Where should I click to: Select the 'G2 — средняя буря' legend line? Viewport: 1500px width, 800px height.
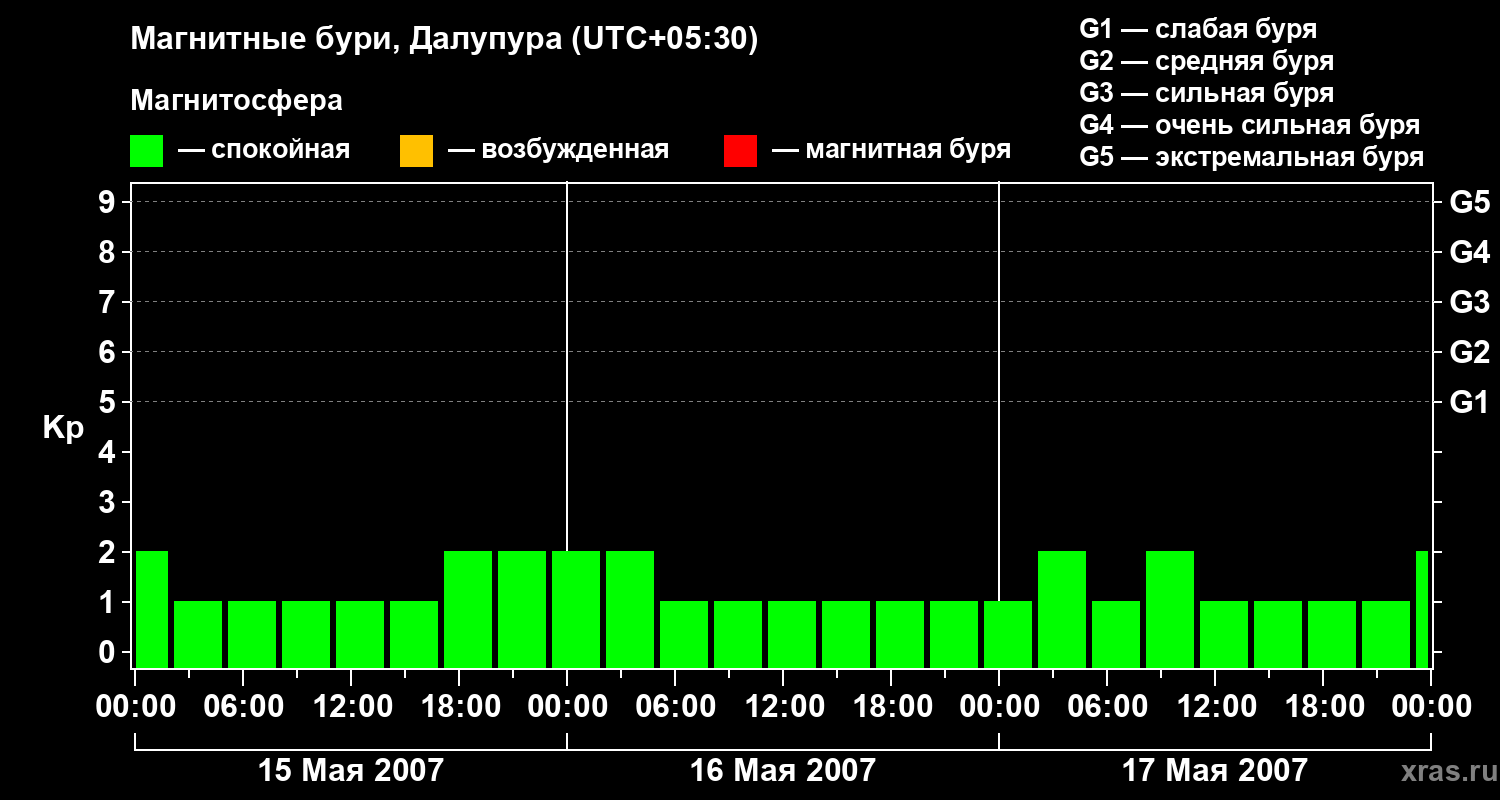[x=1207, y=61]
